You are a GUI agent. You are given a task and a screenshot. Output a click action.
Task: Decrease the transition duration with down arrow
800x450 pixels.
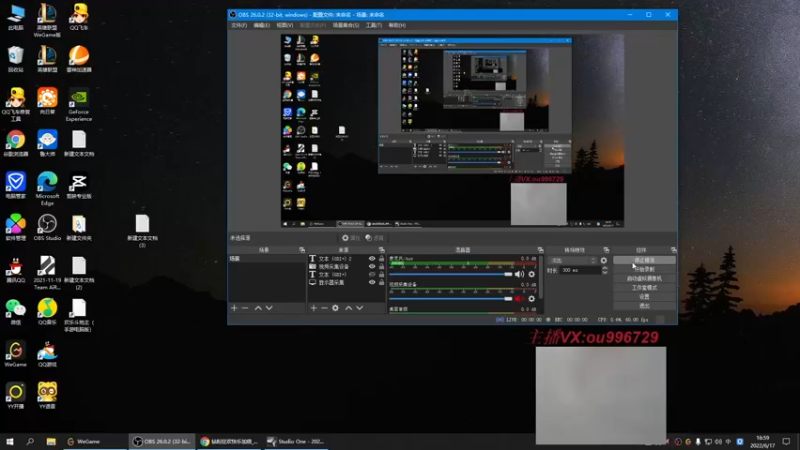click(x=605, y=272)
